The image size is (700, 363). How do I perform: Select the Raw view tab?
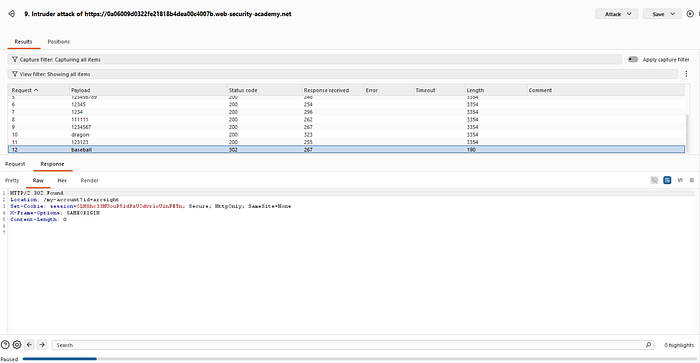38,180
